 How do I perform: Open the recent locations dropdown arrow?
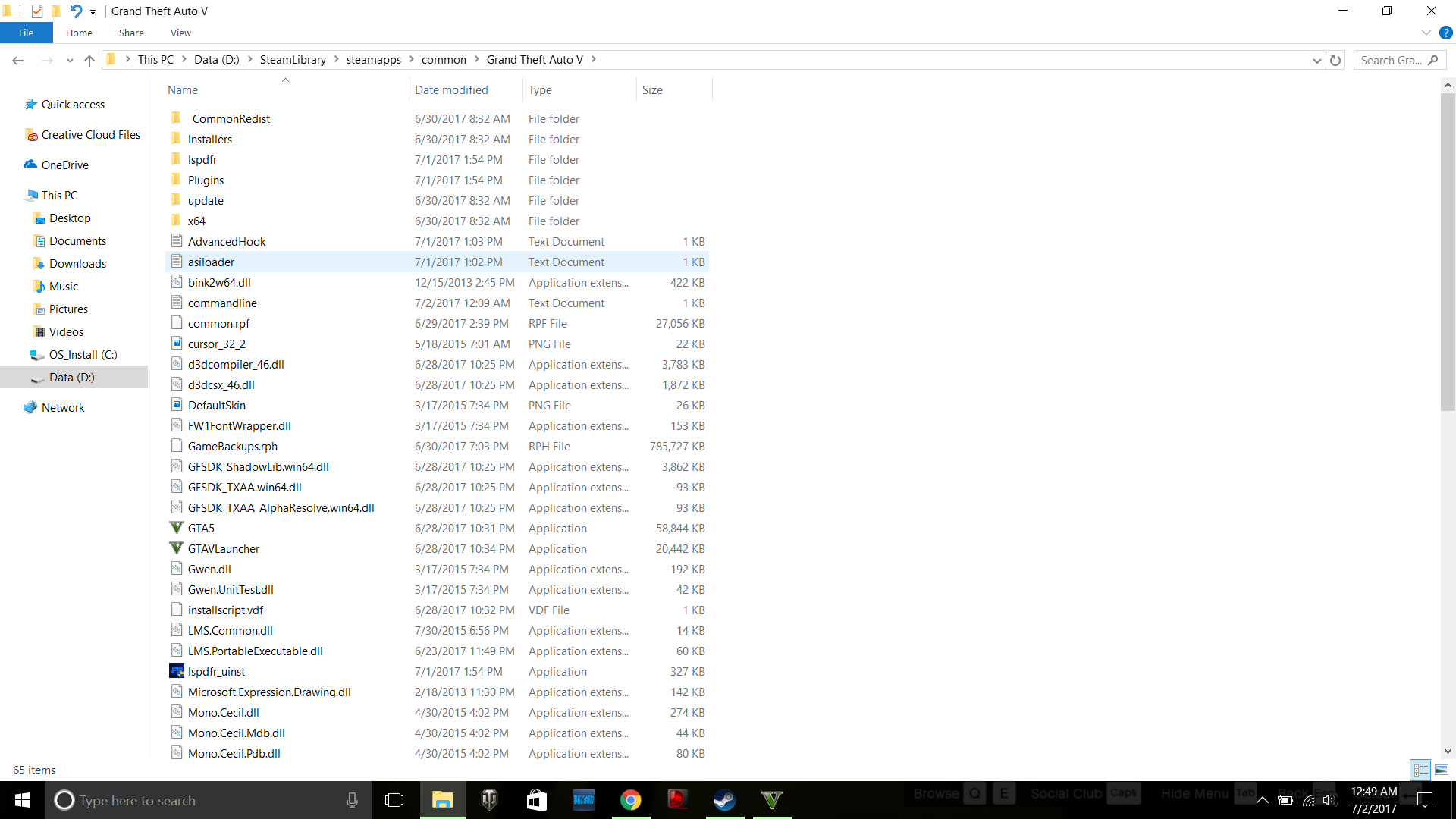coord(70,60)
